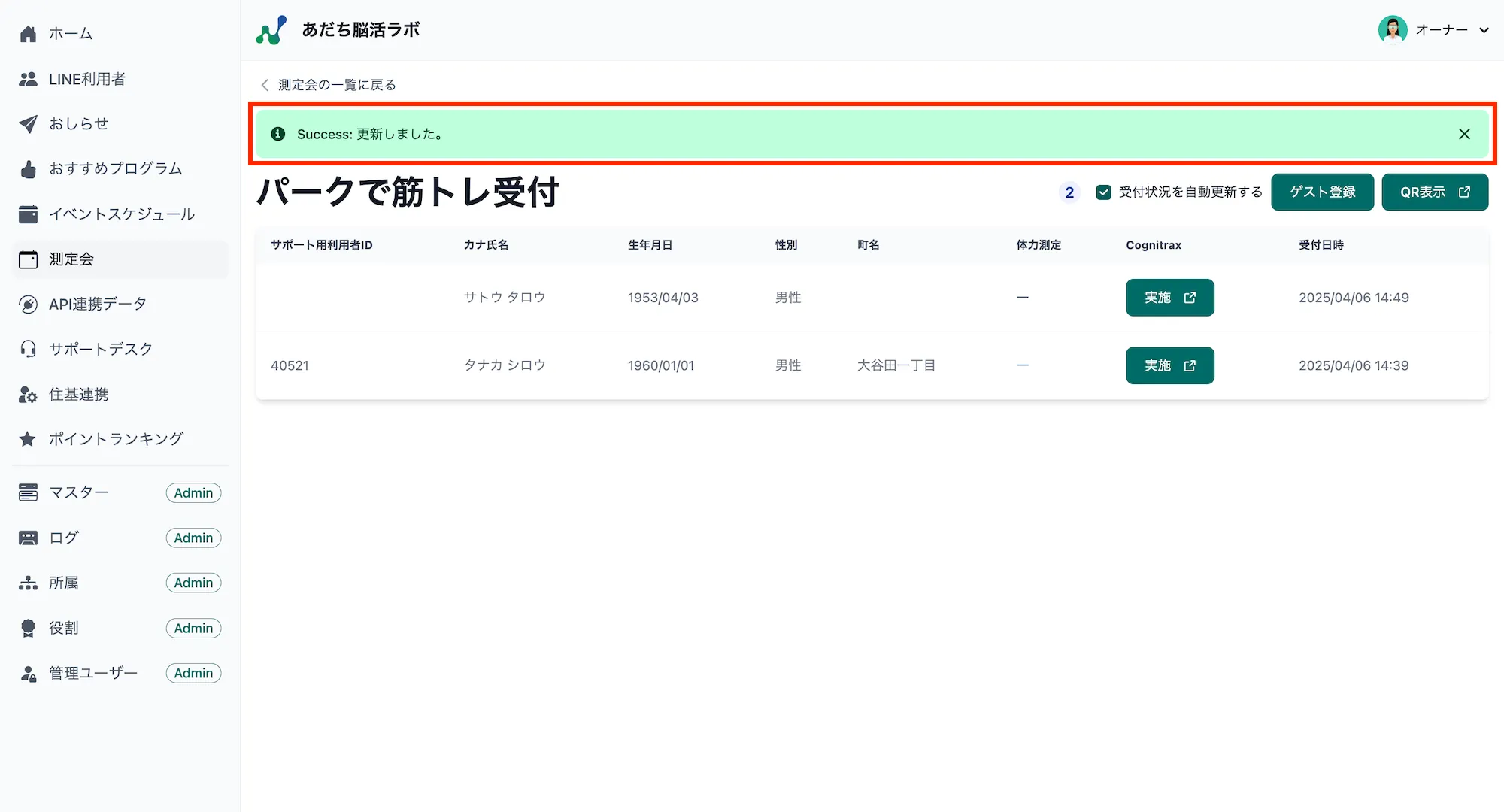The image size is (1504, 812).
Task: Expand options via owner avatar chevron
Action: pyautogui.click(x=1484, y=30)
